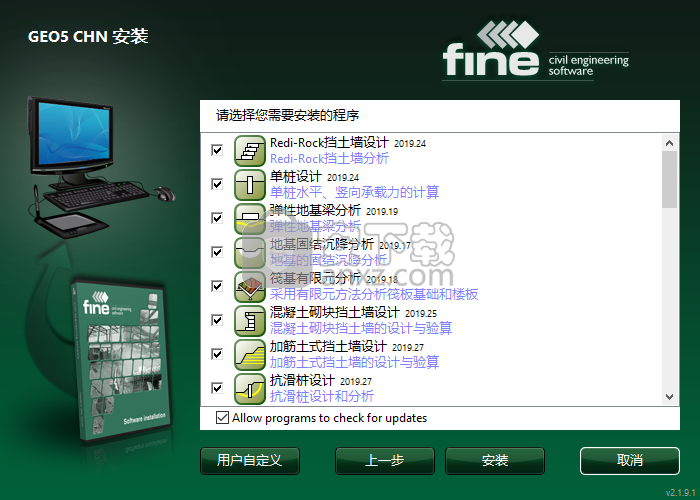Click the Redi-Rock retaining wall program icon
The image size is (700, 500).
[x=250, y=151]
